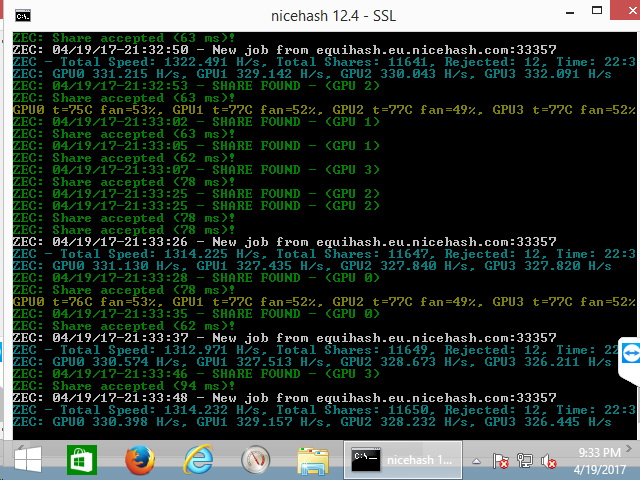
Task: Click Share accepted (62 ms) after 21:33:05
Action: [124, 158]
